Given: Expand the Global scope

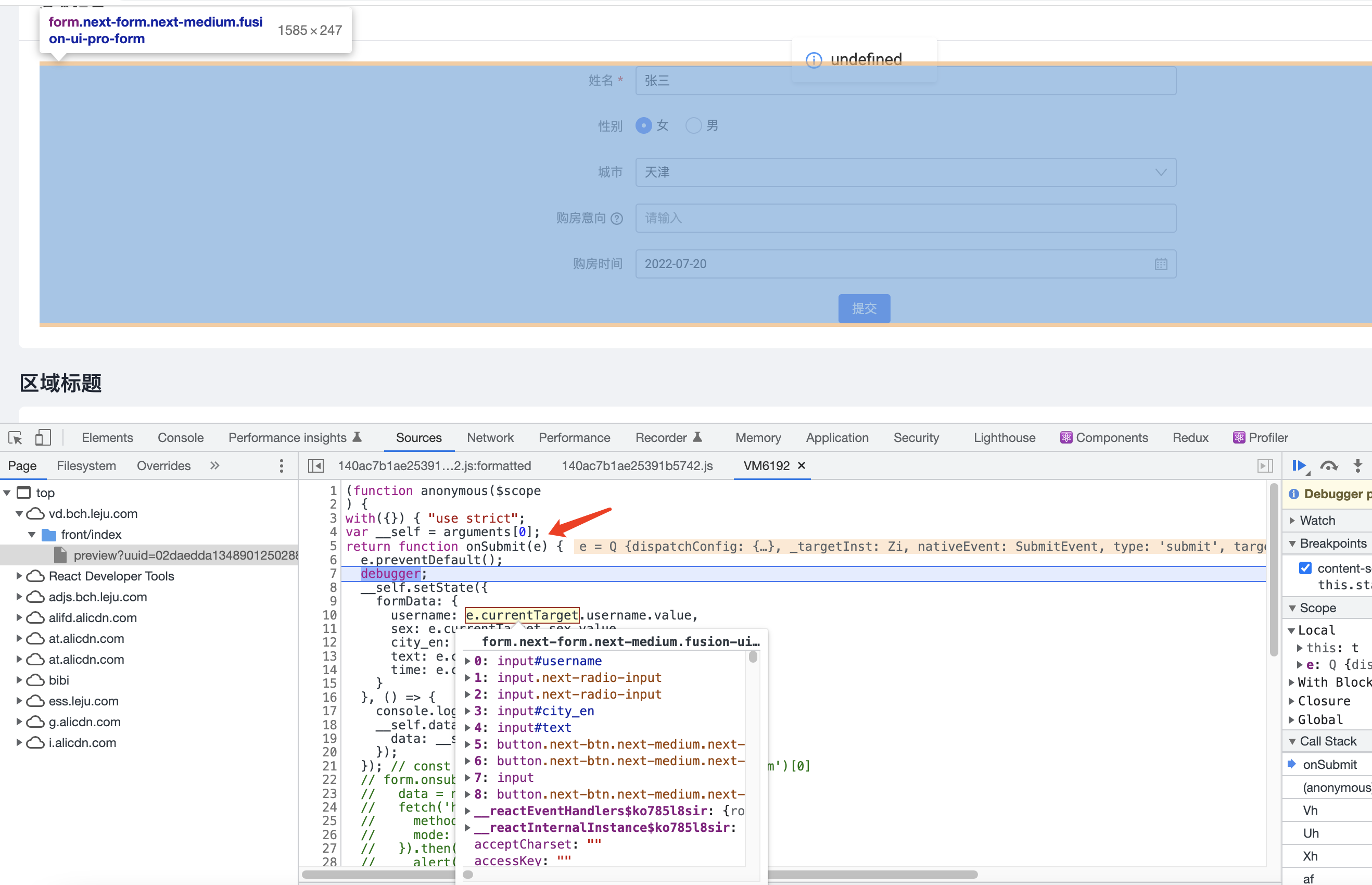Looking at the screenshot, I should (1291, 719).
